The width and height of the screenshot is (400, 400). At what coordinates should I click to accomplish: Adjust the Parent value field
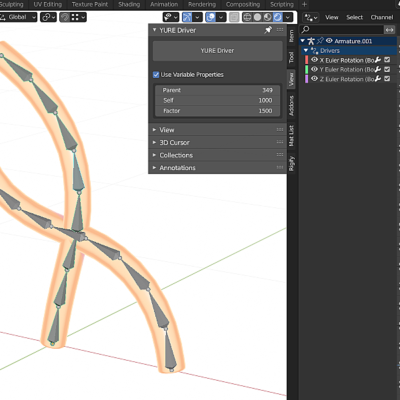click(x=217, y=90)
